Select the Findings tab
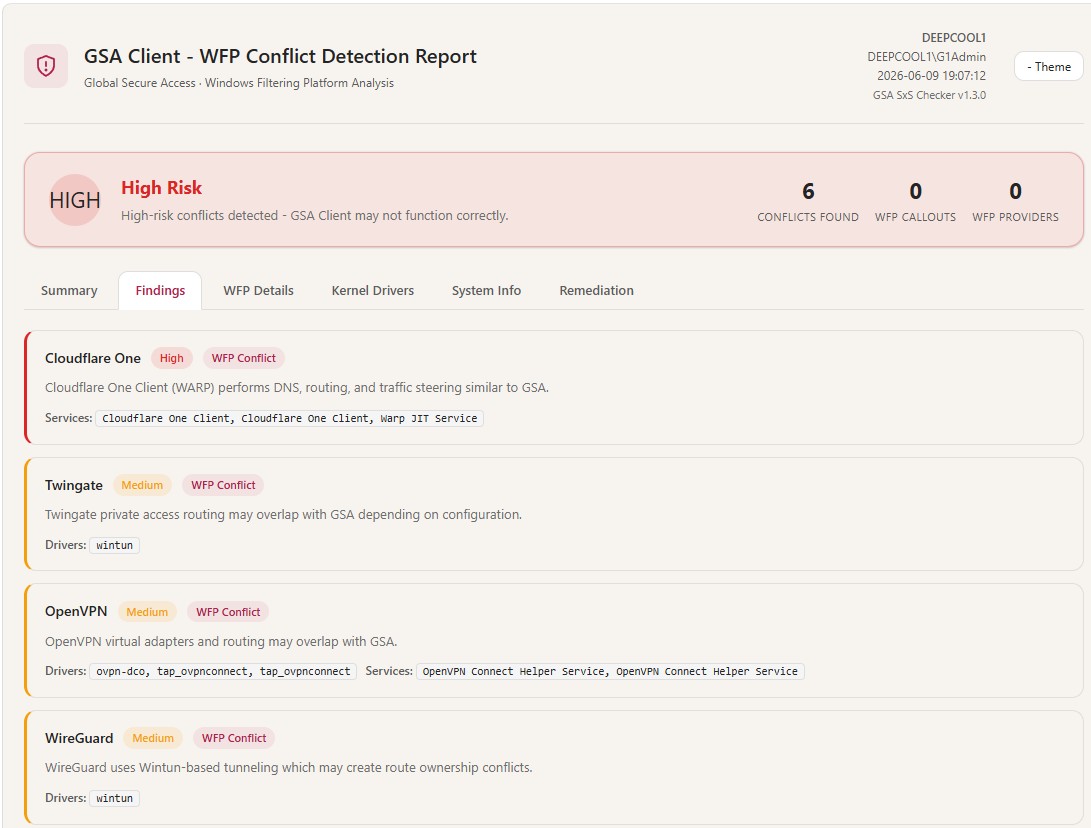This screenshot has height=828, width=1091. pyautogui.click(x=160, y=290)
